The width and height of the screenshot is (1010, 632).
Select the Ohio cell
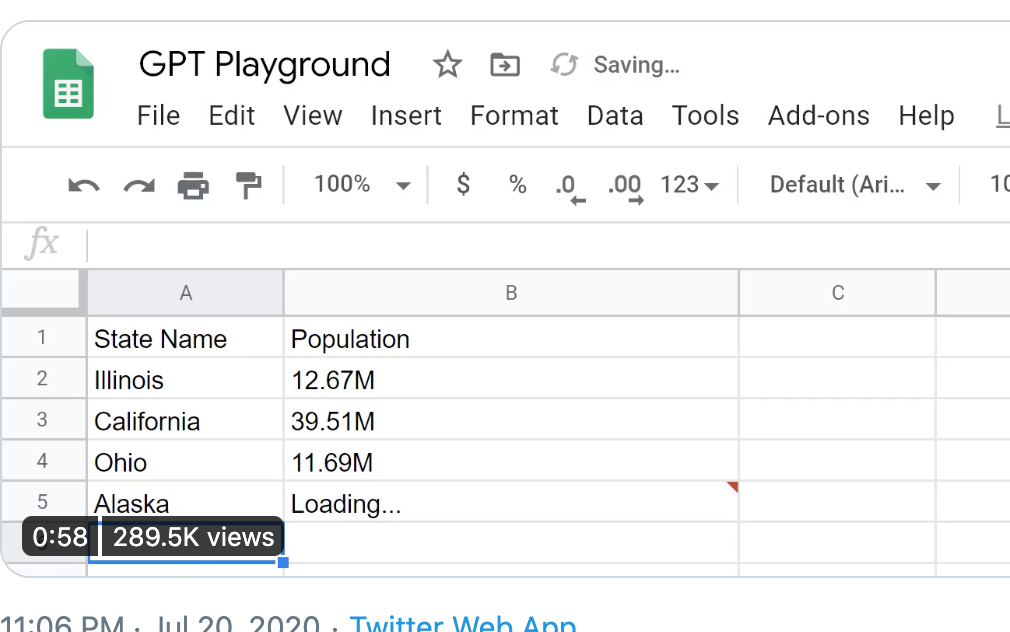pos(186,461)
